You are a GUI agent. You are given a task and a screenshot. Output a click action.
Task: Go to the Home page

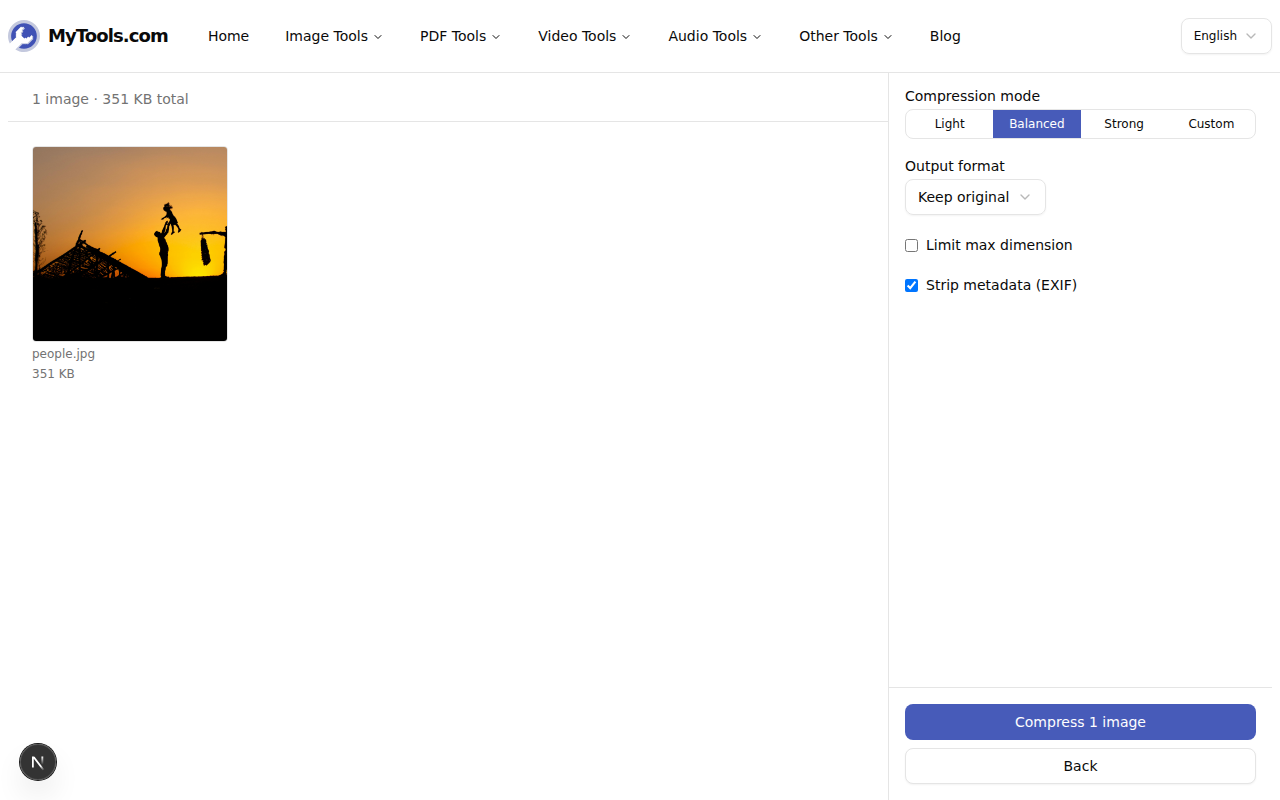click(x=228, y=36)
